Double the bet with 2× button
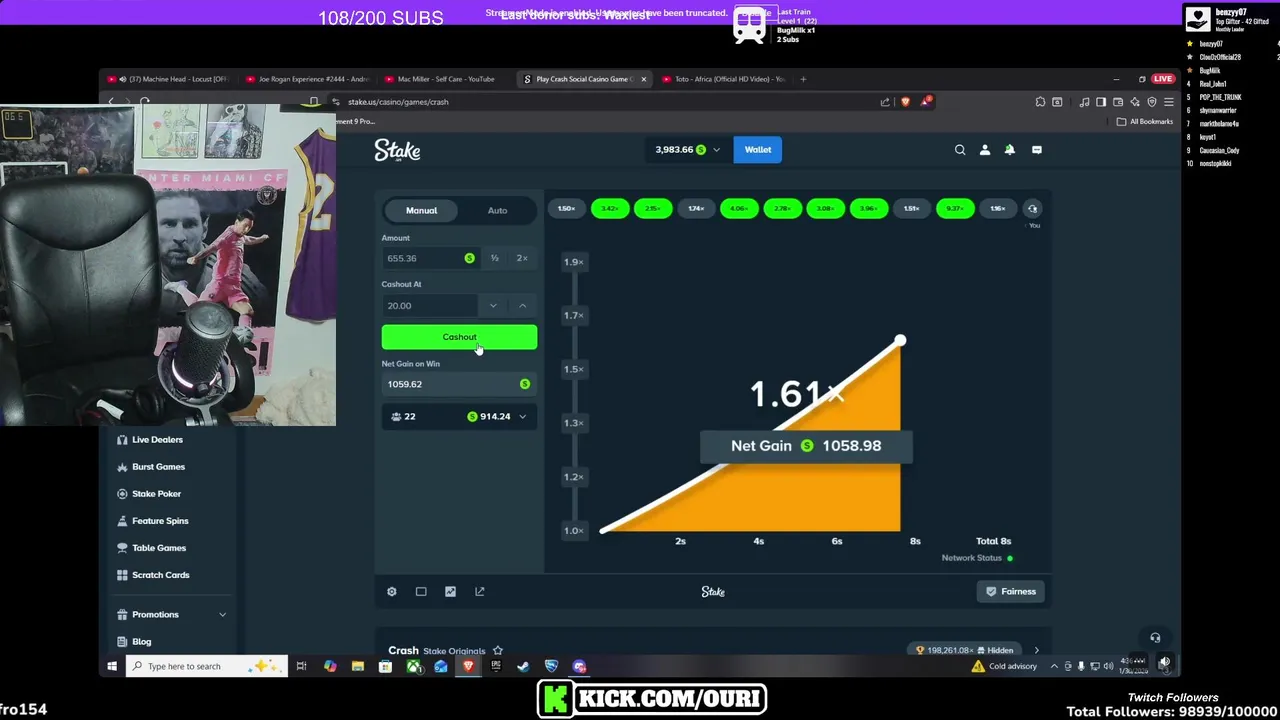This screenshot has width=1280, height=720. (x=522, y=259)
